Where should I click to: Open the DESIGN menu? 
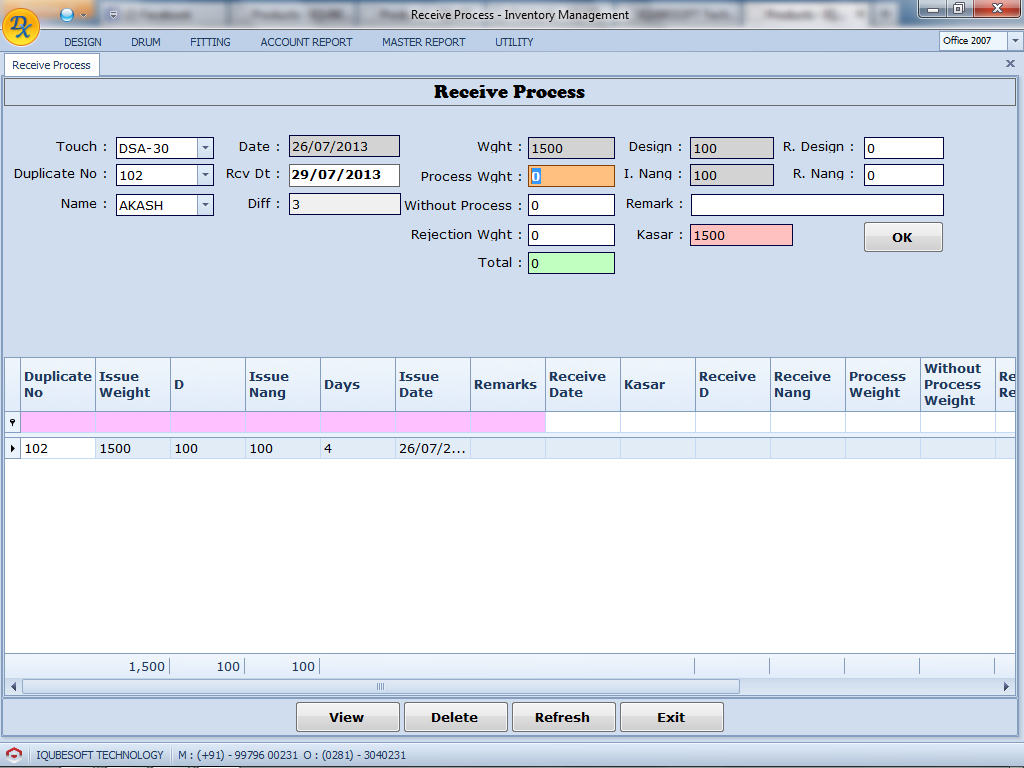[x=83, y=42]
